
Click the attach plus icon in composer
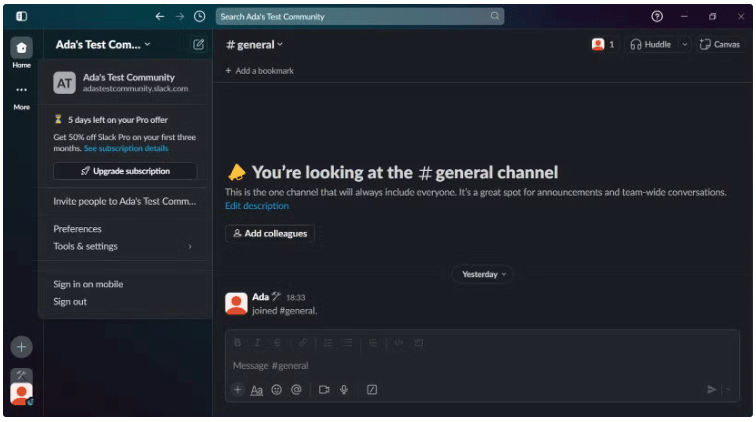click(x=237, y=390)
